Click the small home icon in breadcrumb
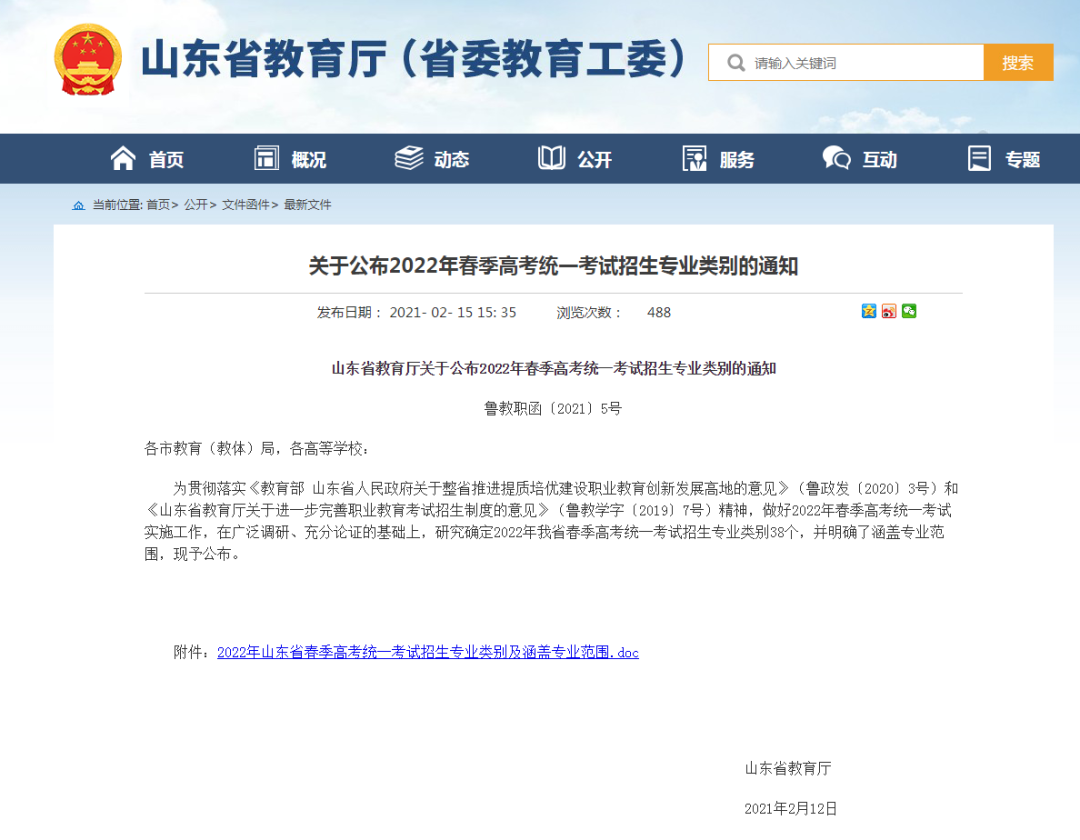 point(79,205)
